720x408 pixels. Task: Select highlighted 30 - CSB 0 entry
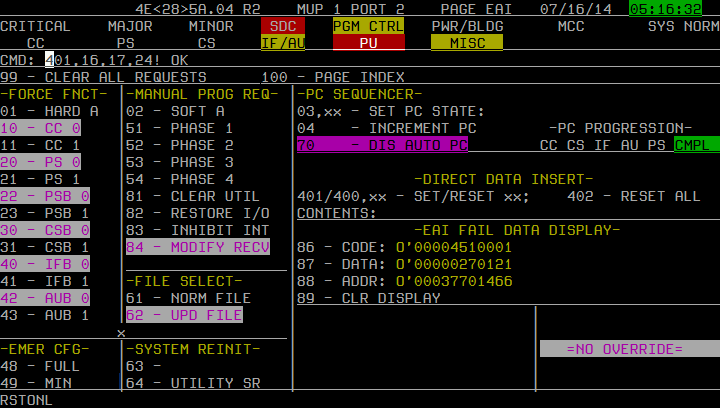coord(45,230)
